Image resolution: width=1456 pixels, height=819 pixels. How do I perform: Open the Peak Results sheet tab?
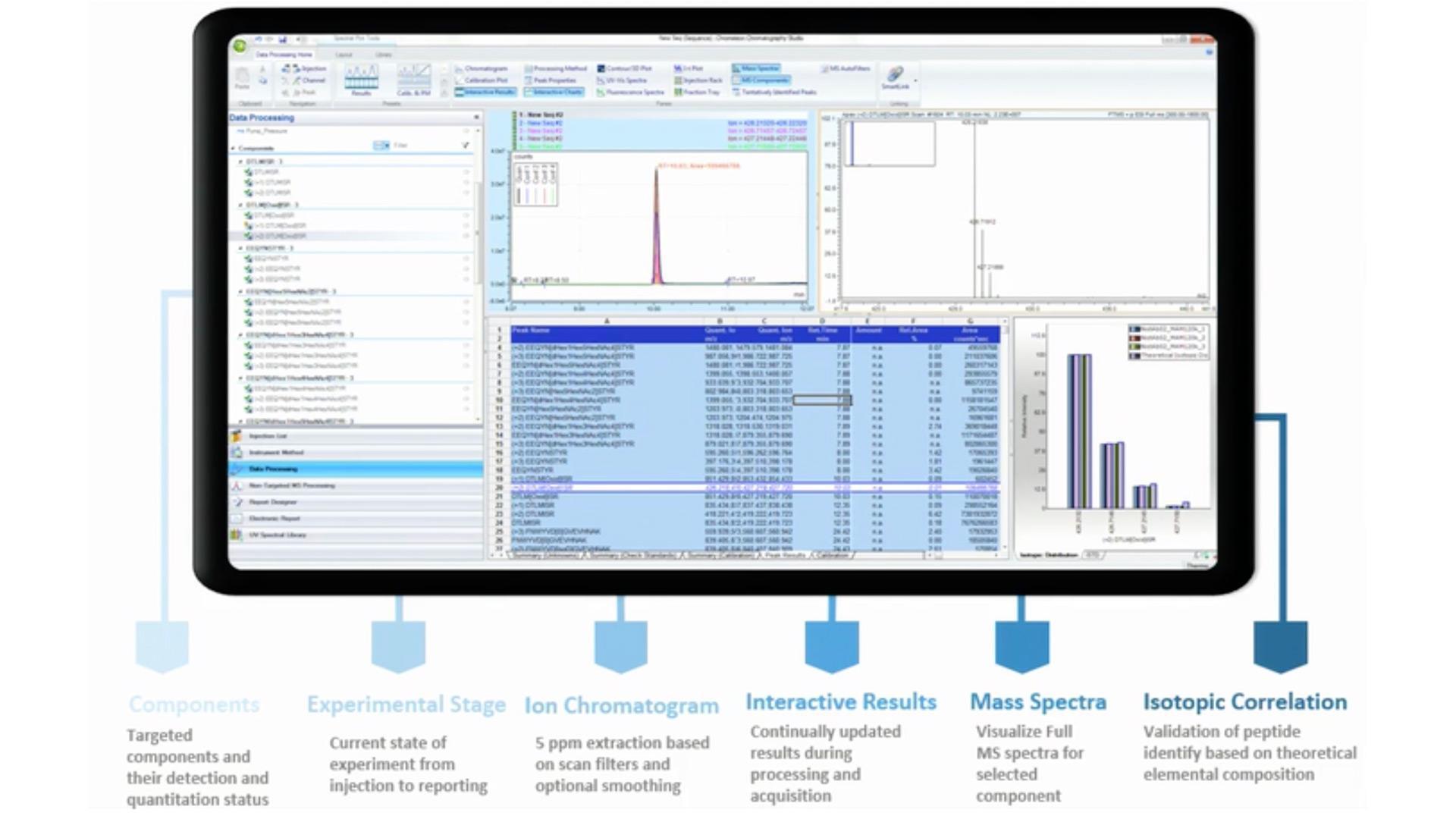(x=784, y=556)
